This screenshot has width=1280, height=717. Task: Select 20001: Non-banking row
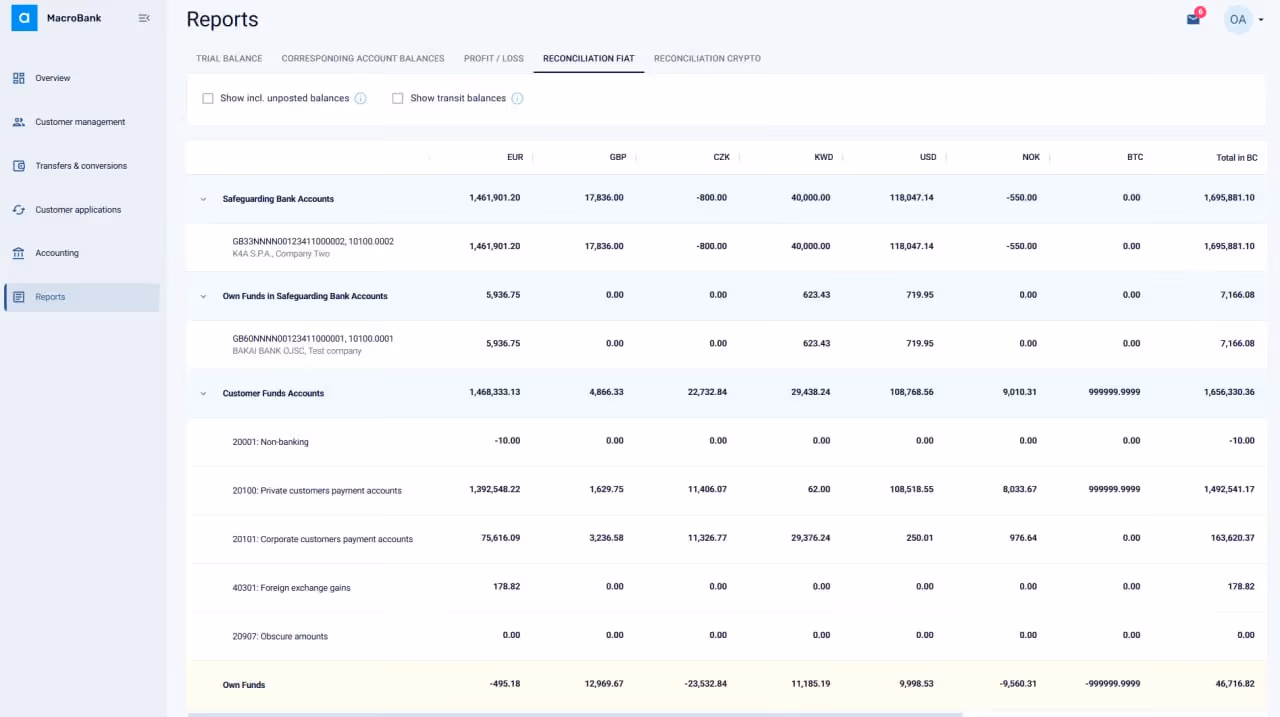726,441
